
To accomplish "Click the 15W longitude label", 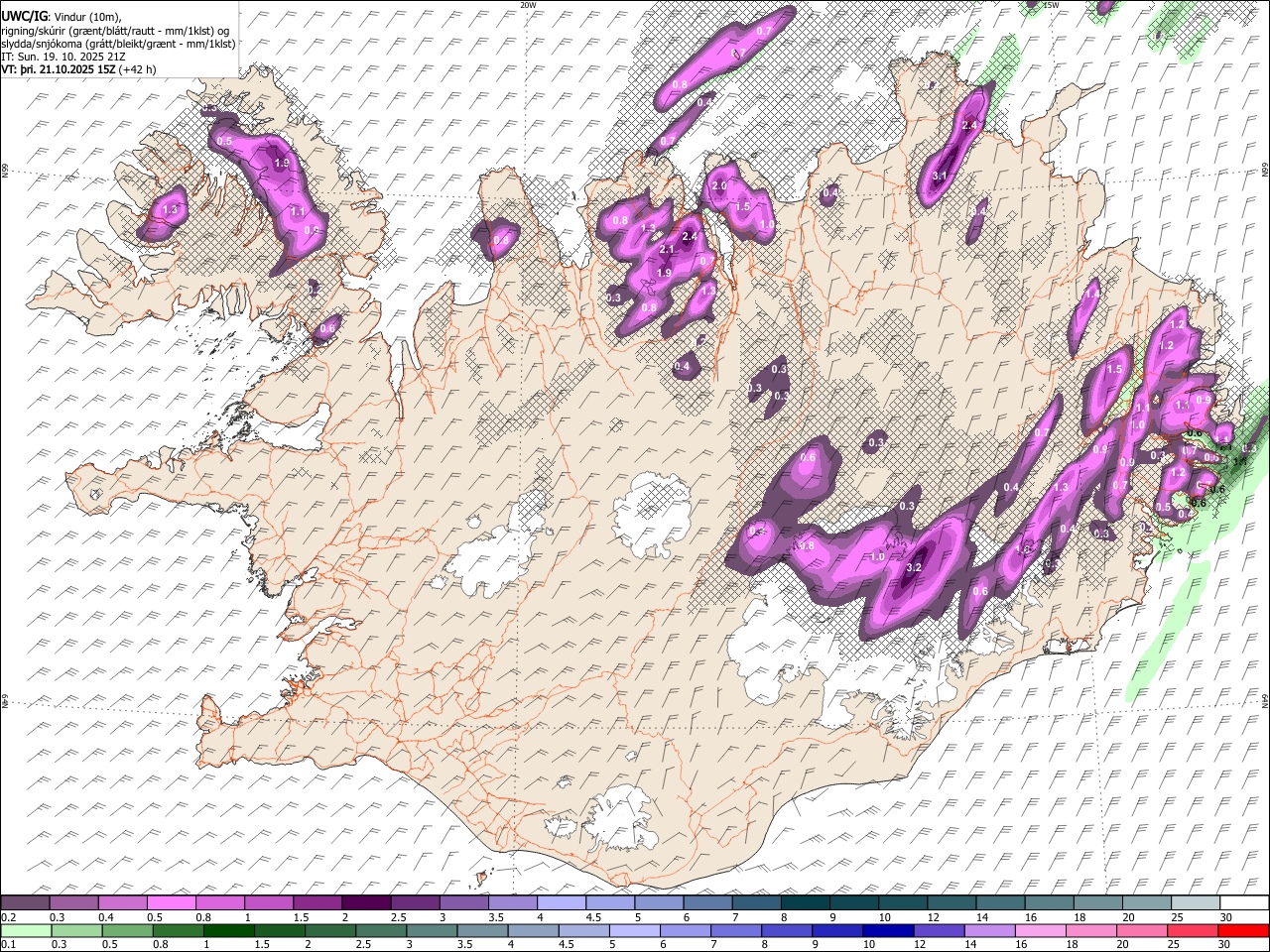I will coord(1052,5).
